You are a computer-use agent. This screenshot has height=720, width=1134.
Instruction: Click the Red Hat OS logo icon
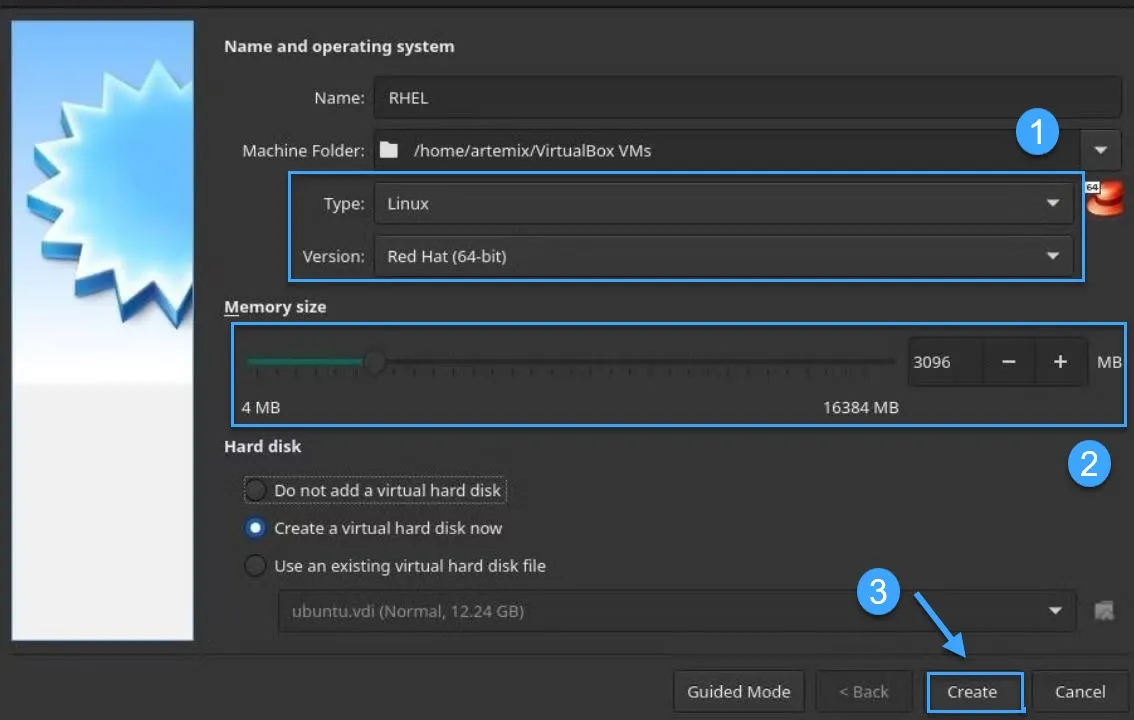pos(1105,199)
